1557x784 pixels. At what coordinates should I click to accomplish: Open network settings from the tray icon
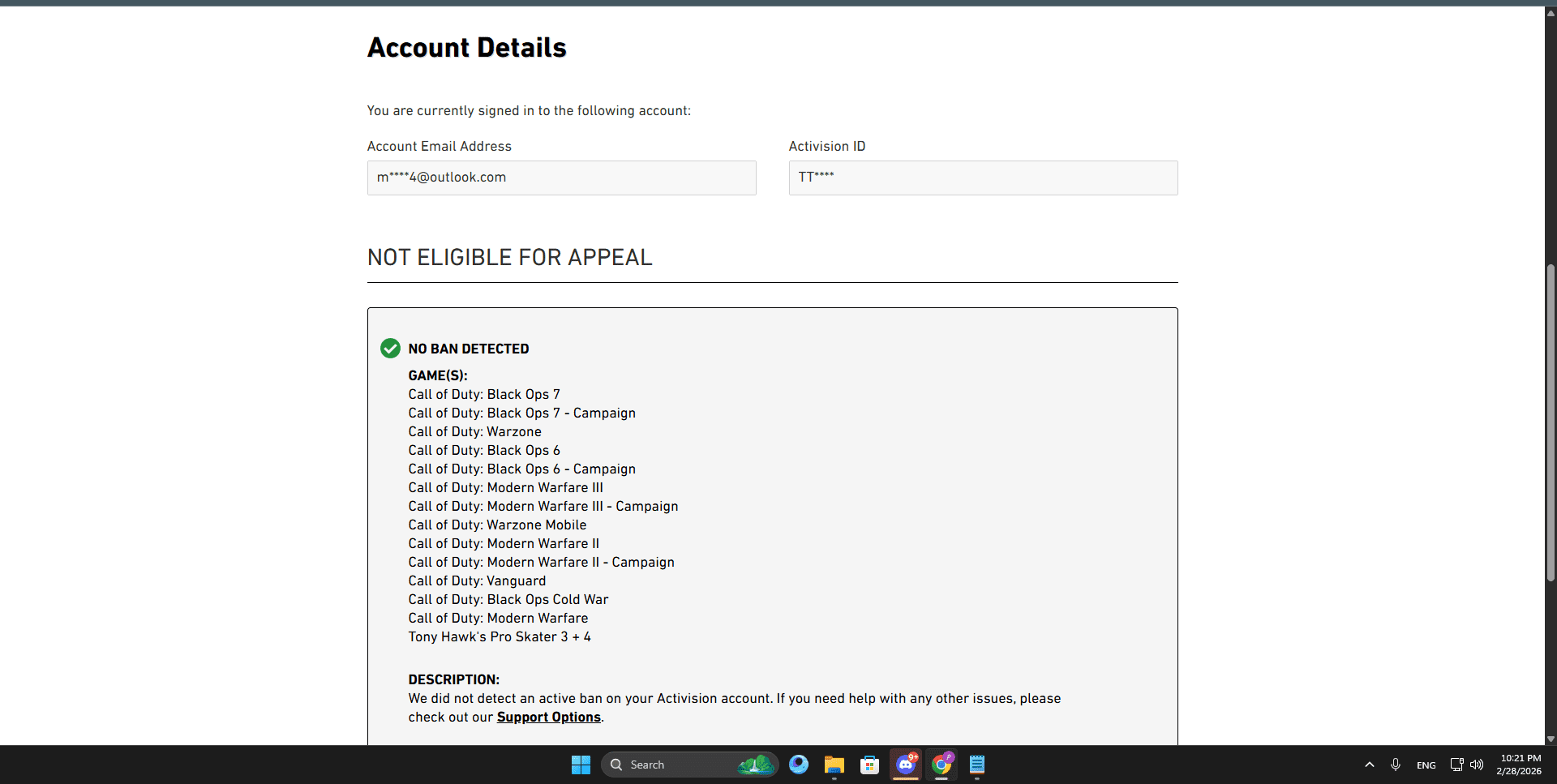point(1456,765)
